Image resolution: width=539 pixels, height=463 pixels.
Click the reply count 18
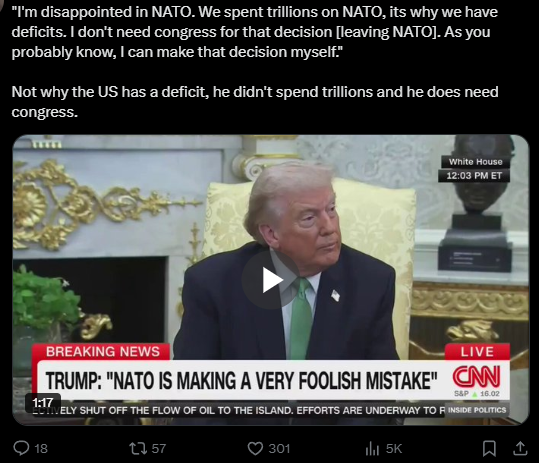point(41,449)
